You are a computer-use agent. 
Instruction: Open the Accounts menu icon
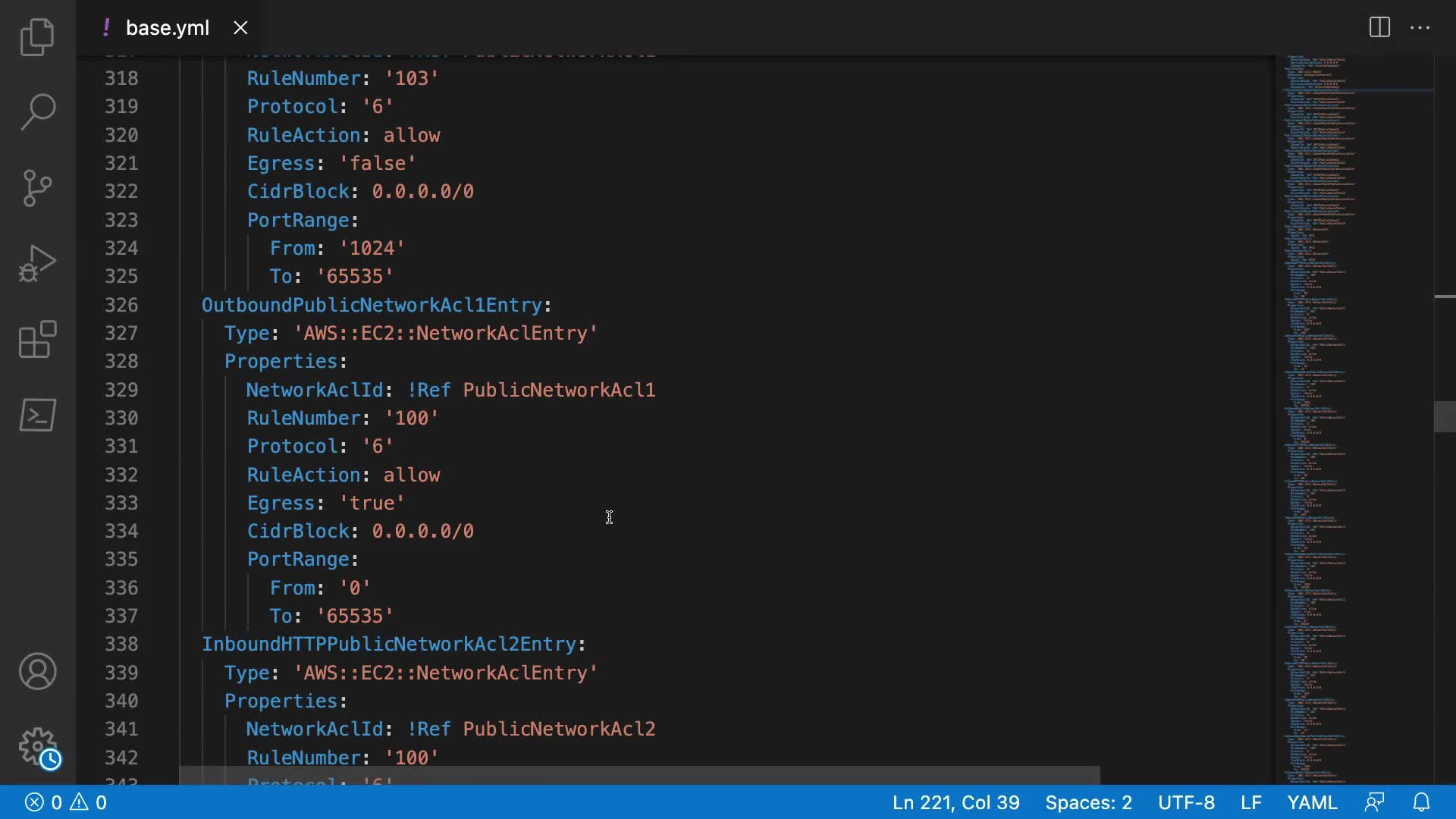(37, 671)
